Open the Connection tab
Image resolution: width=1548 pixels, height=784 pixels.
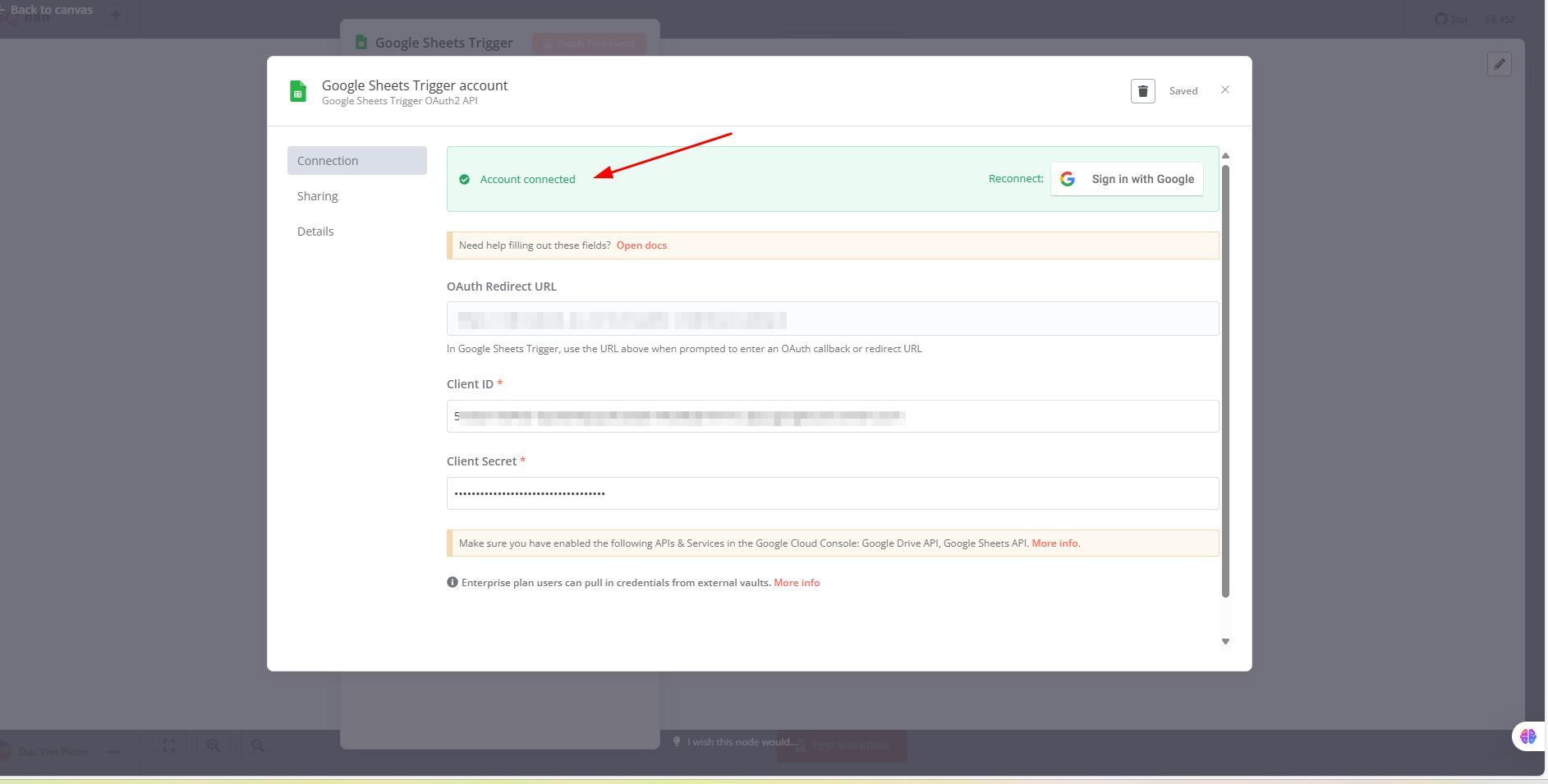pyautogui.click(x=357, y=161)
